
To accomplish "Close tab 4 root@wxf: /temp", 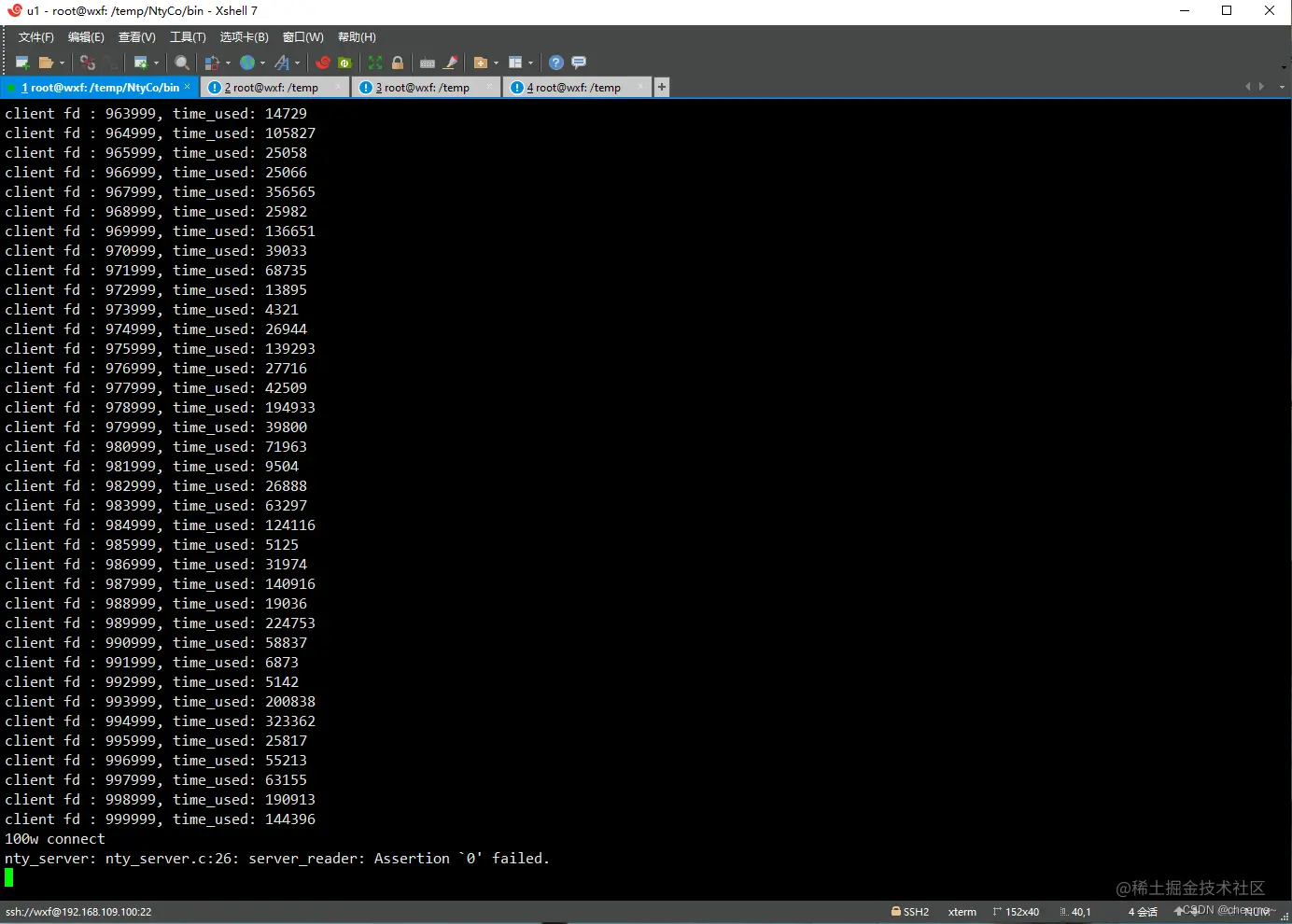I will pyautogui.click(x=640, y=86).
